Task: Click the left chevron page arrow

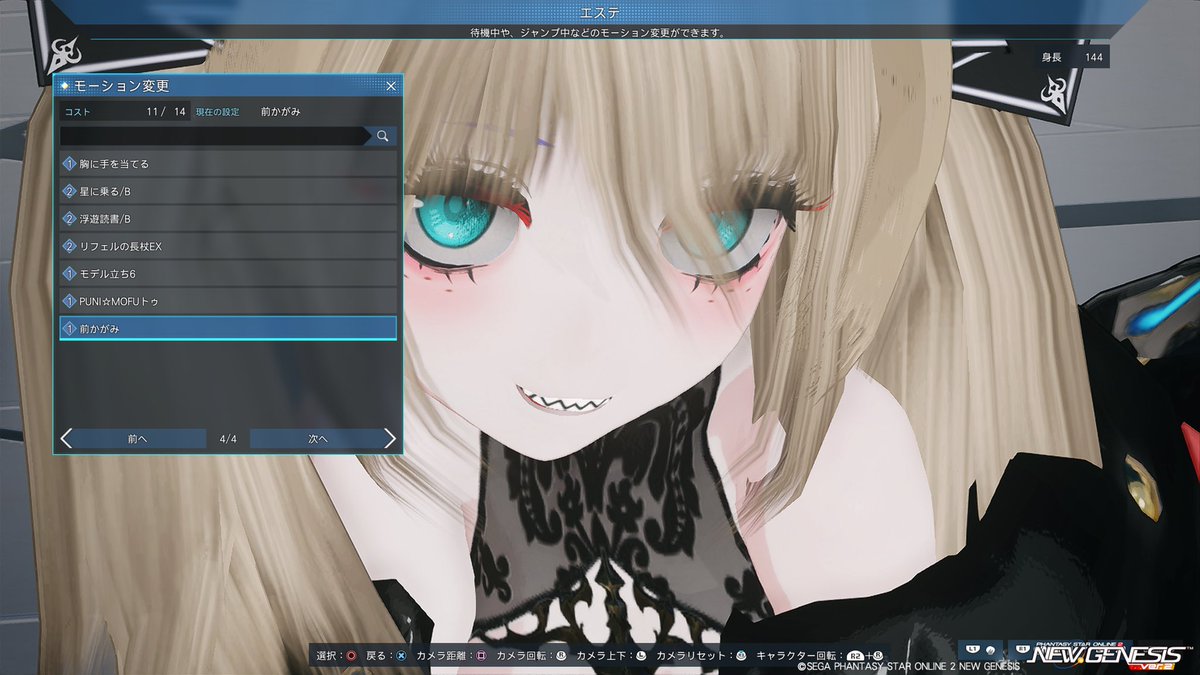Action: [x=66, y=438]
